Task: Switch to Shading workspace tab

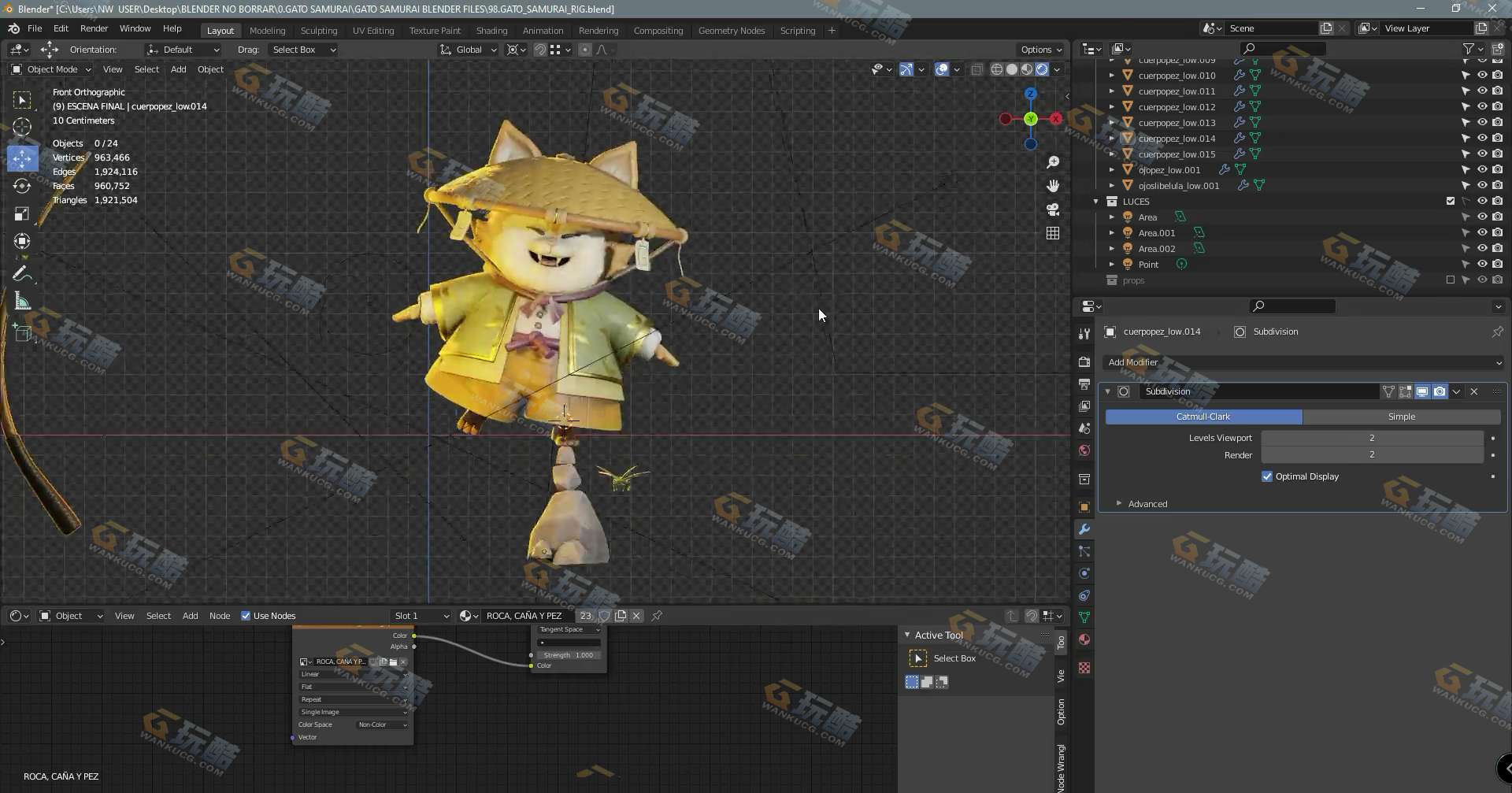Action: point(491,31)
